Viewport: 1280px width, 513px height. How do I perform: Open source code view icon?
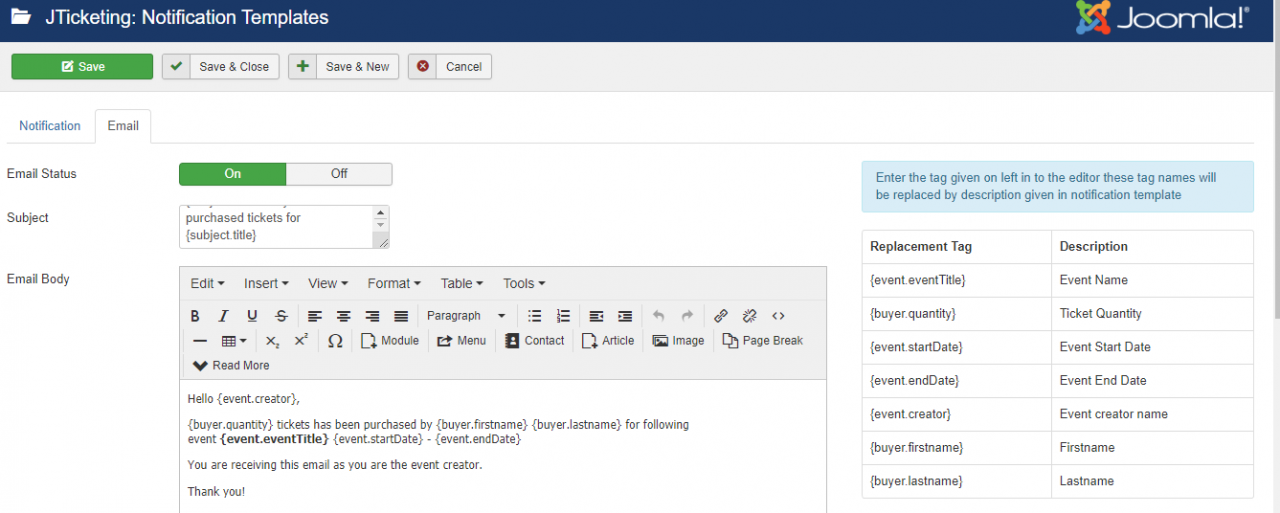pos(778,316)
